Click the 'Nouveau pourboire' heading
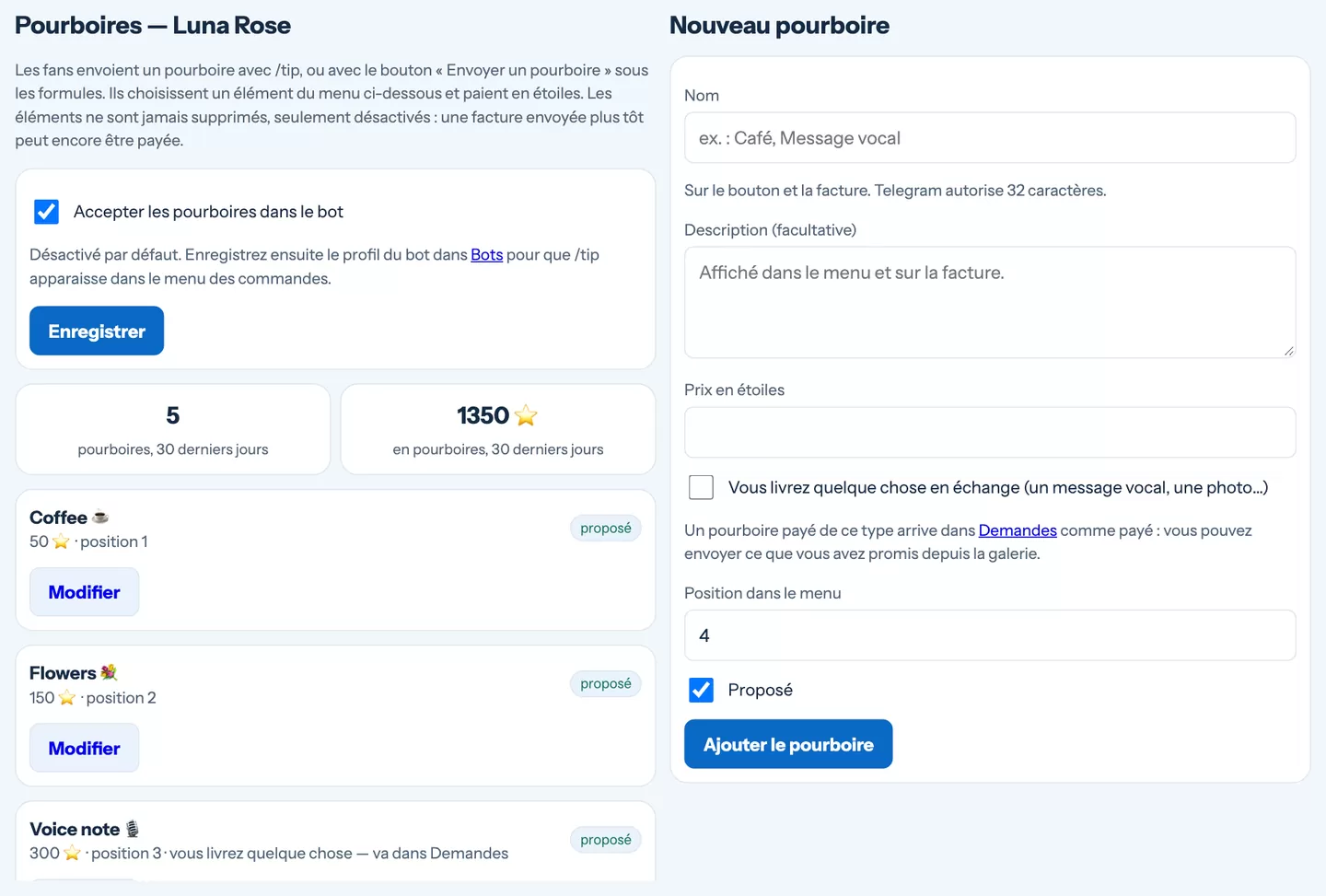 click(780, 26)
